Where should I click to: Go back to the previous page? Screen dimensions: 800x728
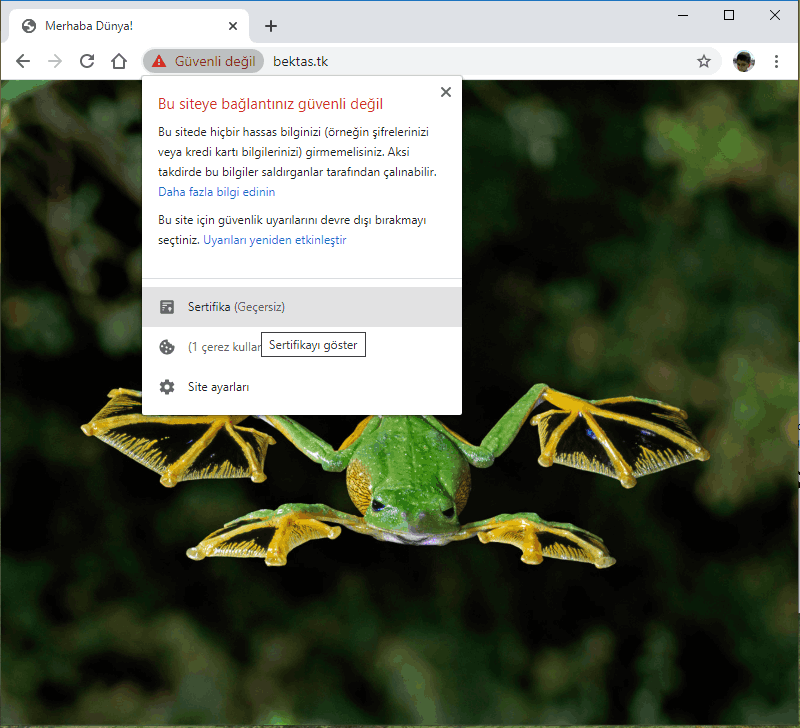pyautogui.click(x=23, y=61)
